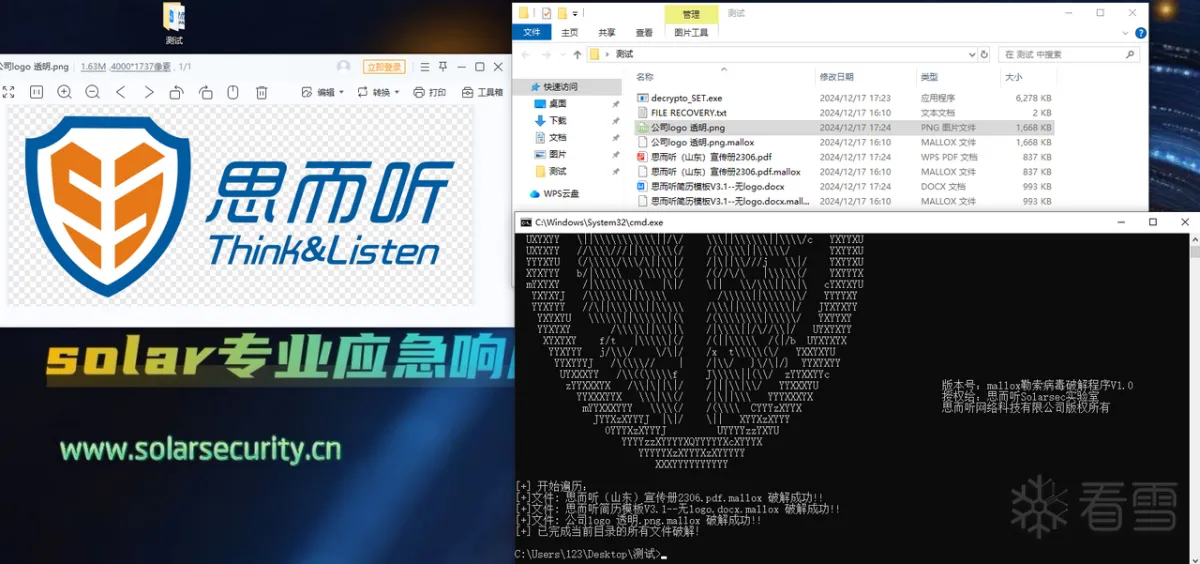Click 打印 print button in viewer
This screenshot has width=1200, height=564.
tap(429, 92)
